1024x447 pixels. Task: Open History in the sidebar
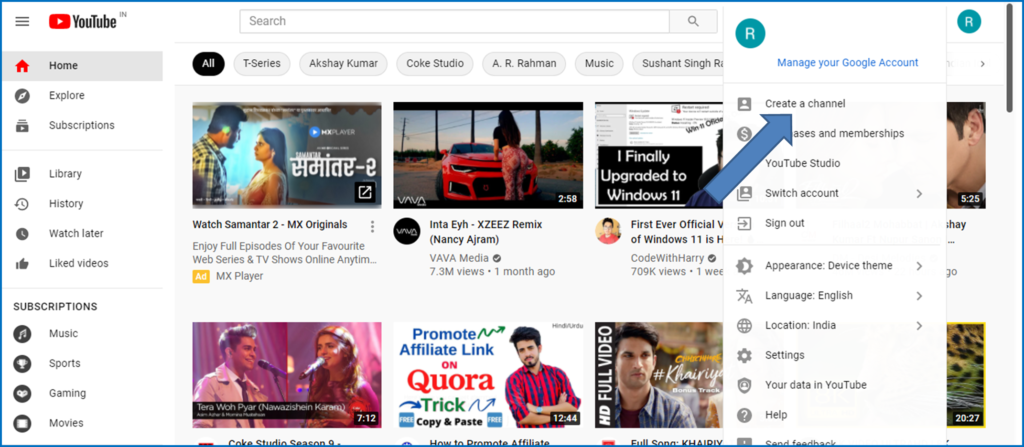point(82,204)
